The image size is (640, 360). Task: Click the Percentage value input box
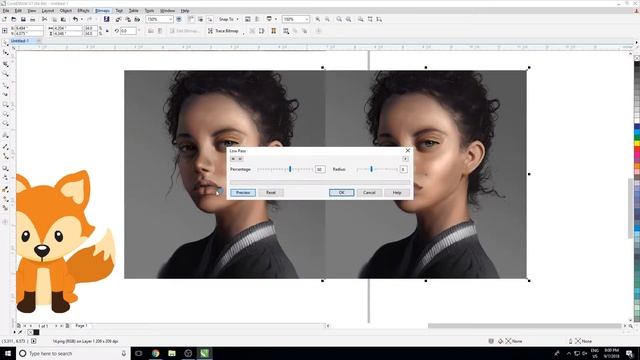(x=320, y=169)
